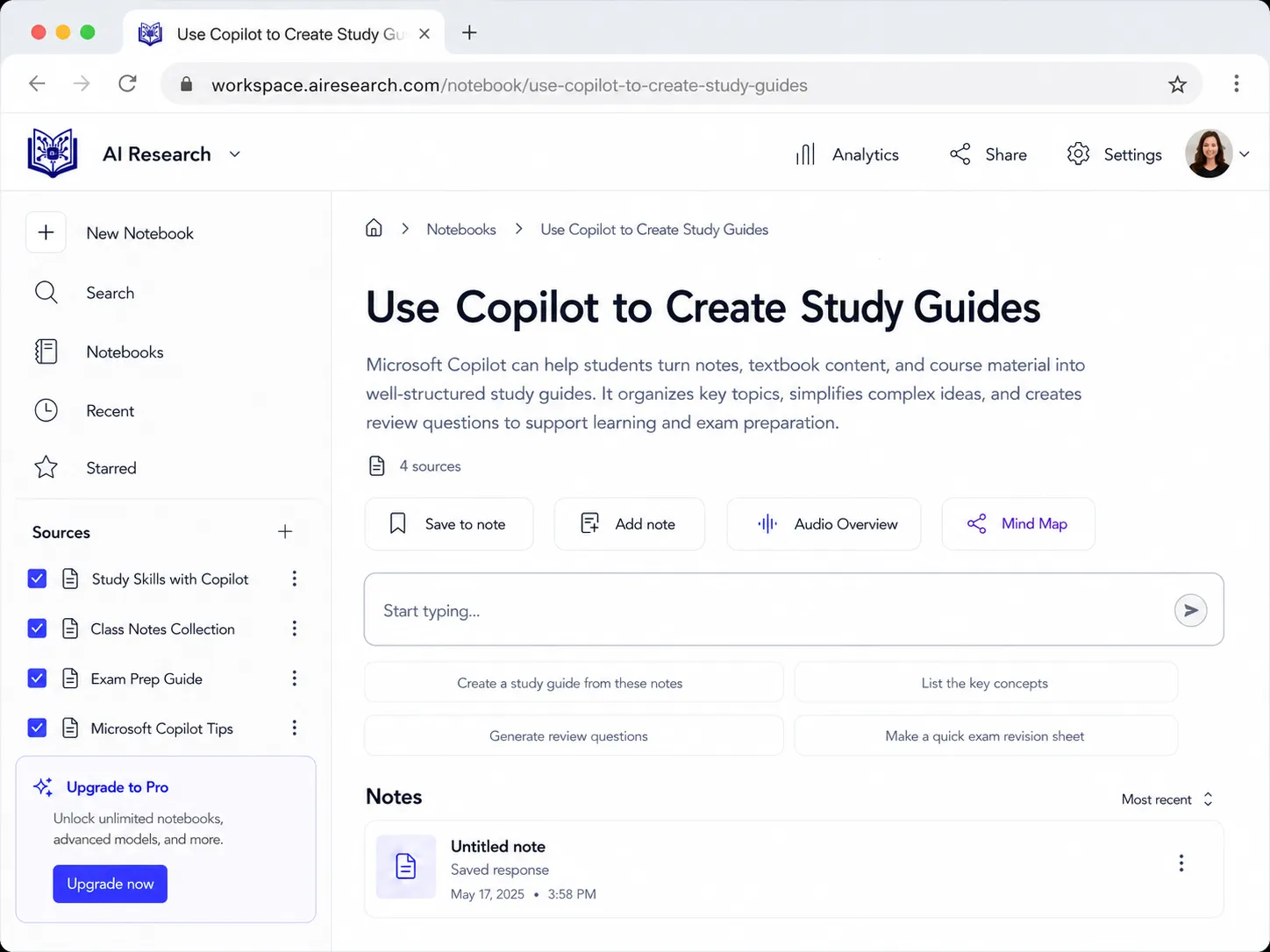Click the 4 sources document icon
Viewport: 1270px width, 952px height.
click(377, 465)
